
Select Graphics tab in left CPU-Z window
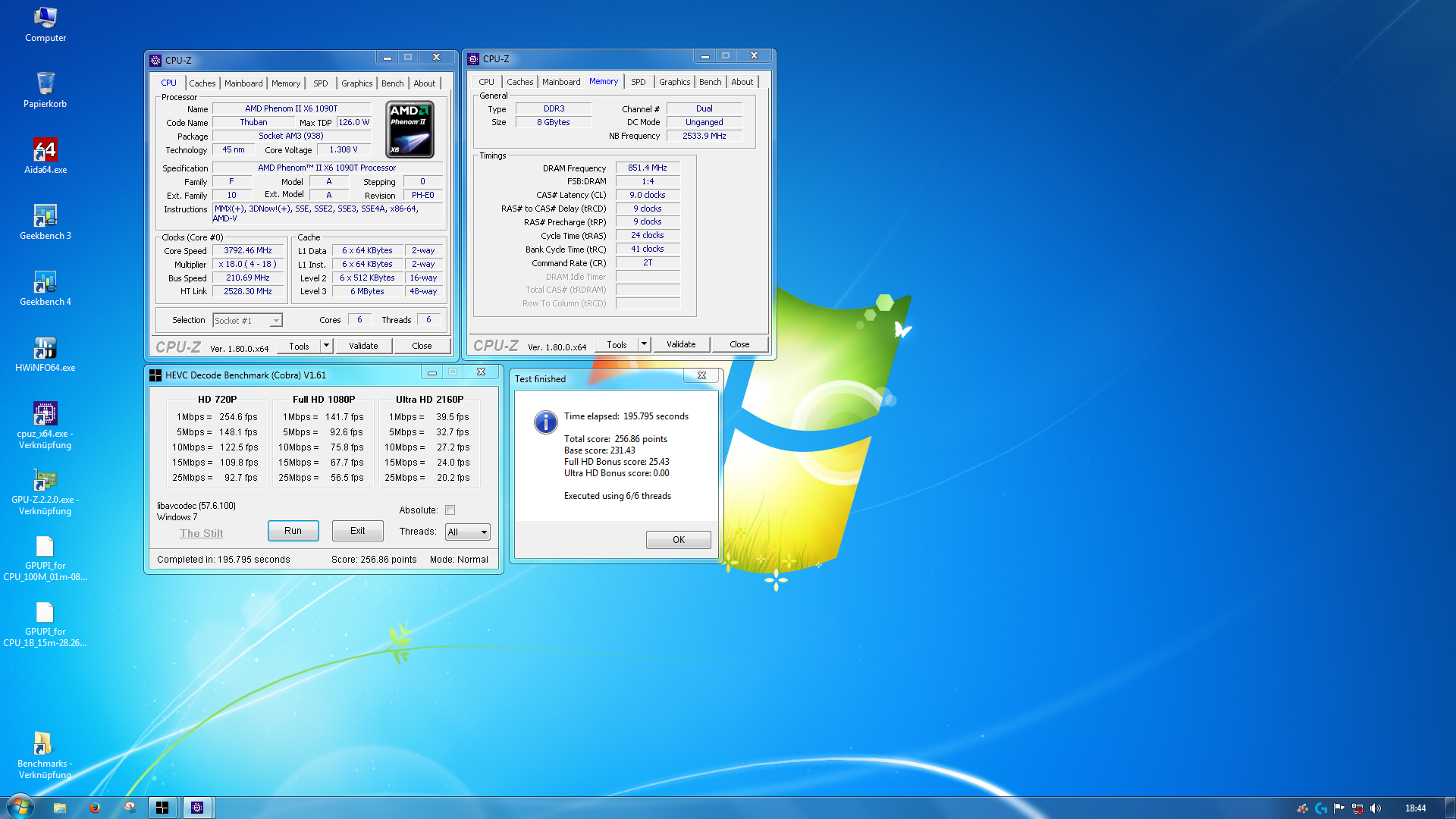coord(356,83)
